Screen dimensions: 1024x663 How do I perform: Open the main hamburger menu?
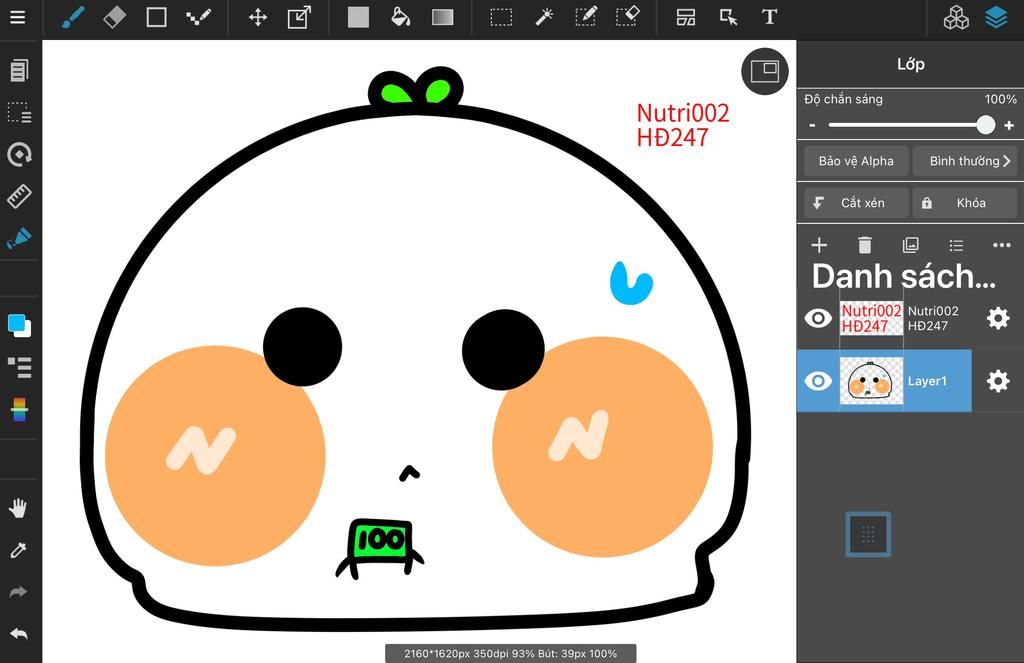point(18,17)
